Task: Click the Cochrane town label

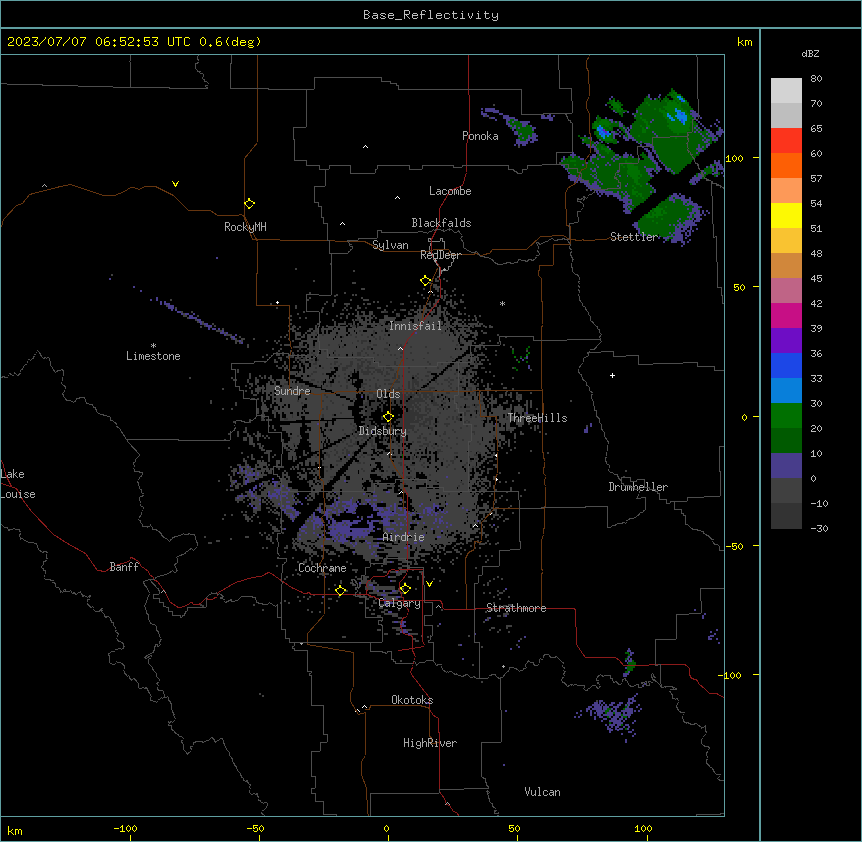Action: pyautogui.click(x=322, y=568)
